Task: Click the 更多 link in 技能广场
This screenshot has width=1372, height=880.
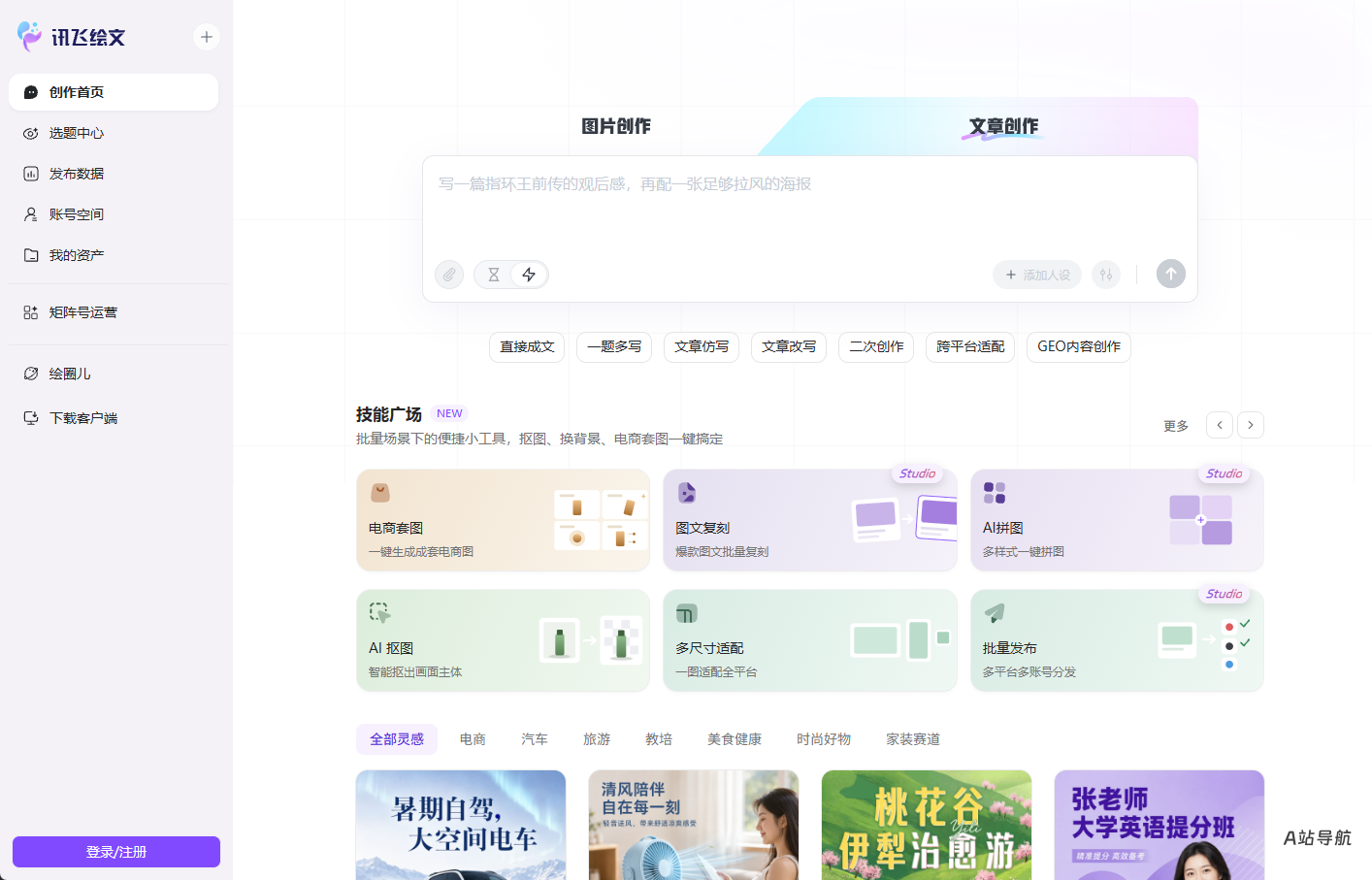Action: (x=1176, y=426)
